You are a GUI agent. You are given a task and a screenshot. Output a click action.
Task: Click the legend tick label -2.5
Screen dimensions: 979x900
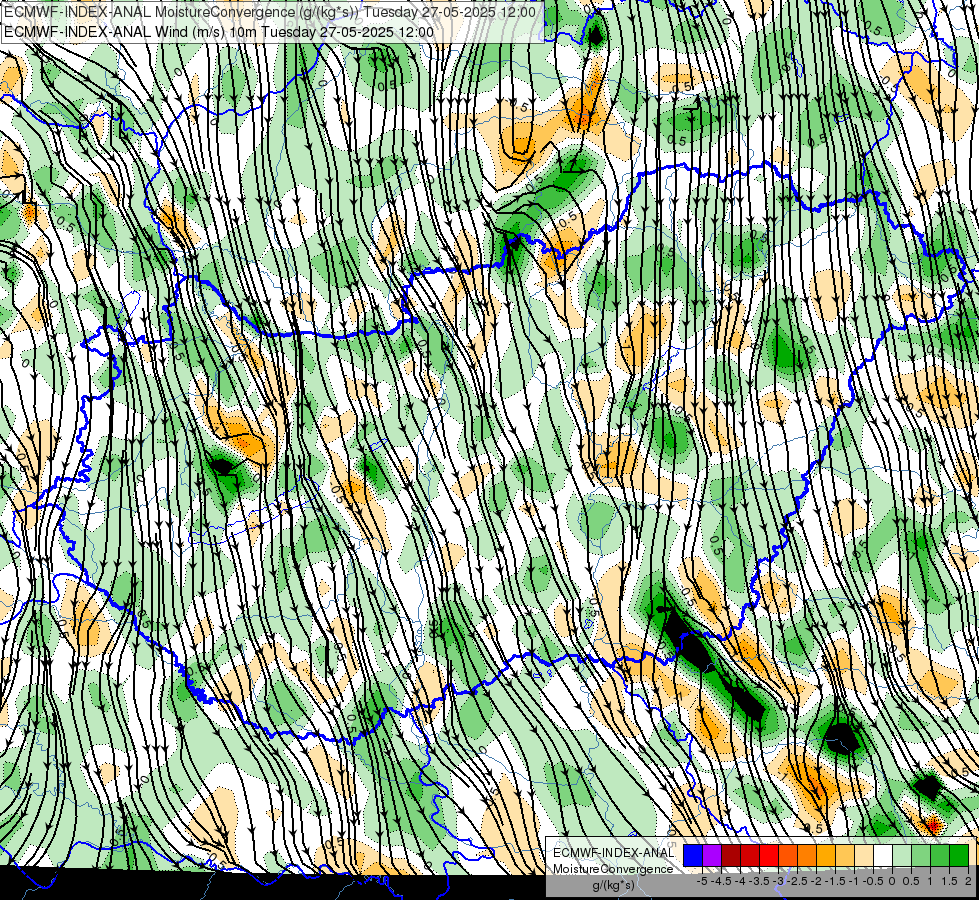797,881
